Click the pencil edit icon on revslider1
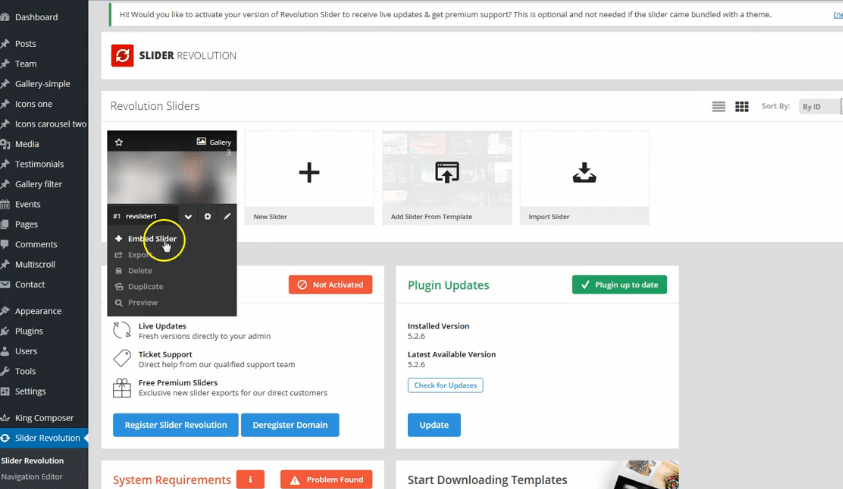This screenshot has width=843, height=489. click(x=227, y=216)
